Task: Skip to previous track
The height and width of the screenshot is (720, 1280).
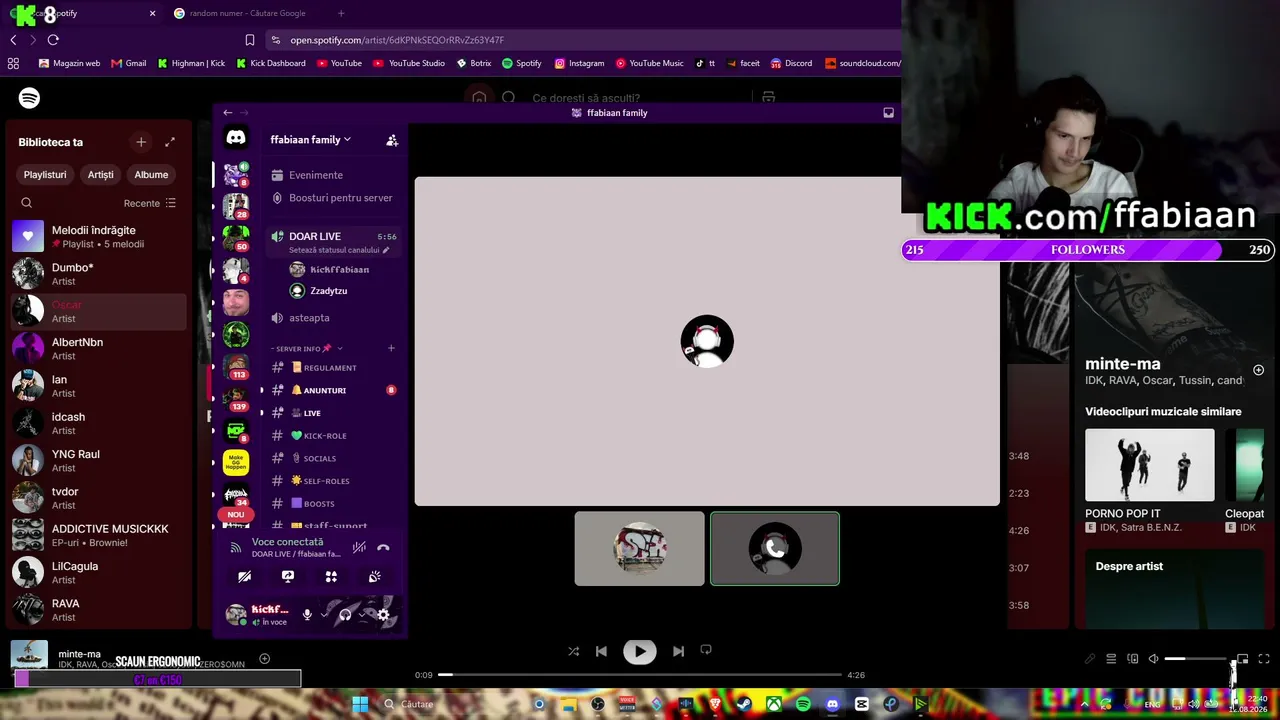Action: pos(601,651)
